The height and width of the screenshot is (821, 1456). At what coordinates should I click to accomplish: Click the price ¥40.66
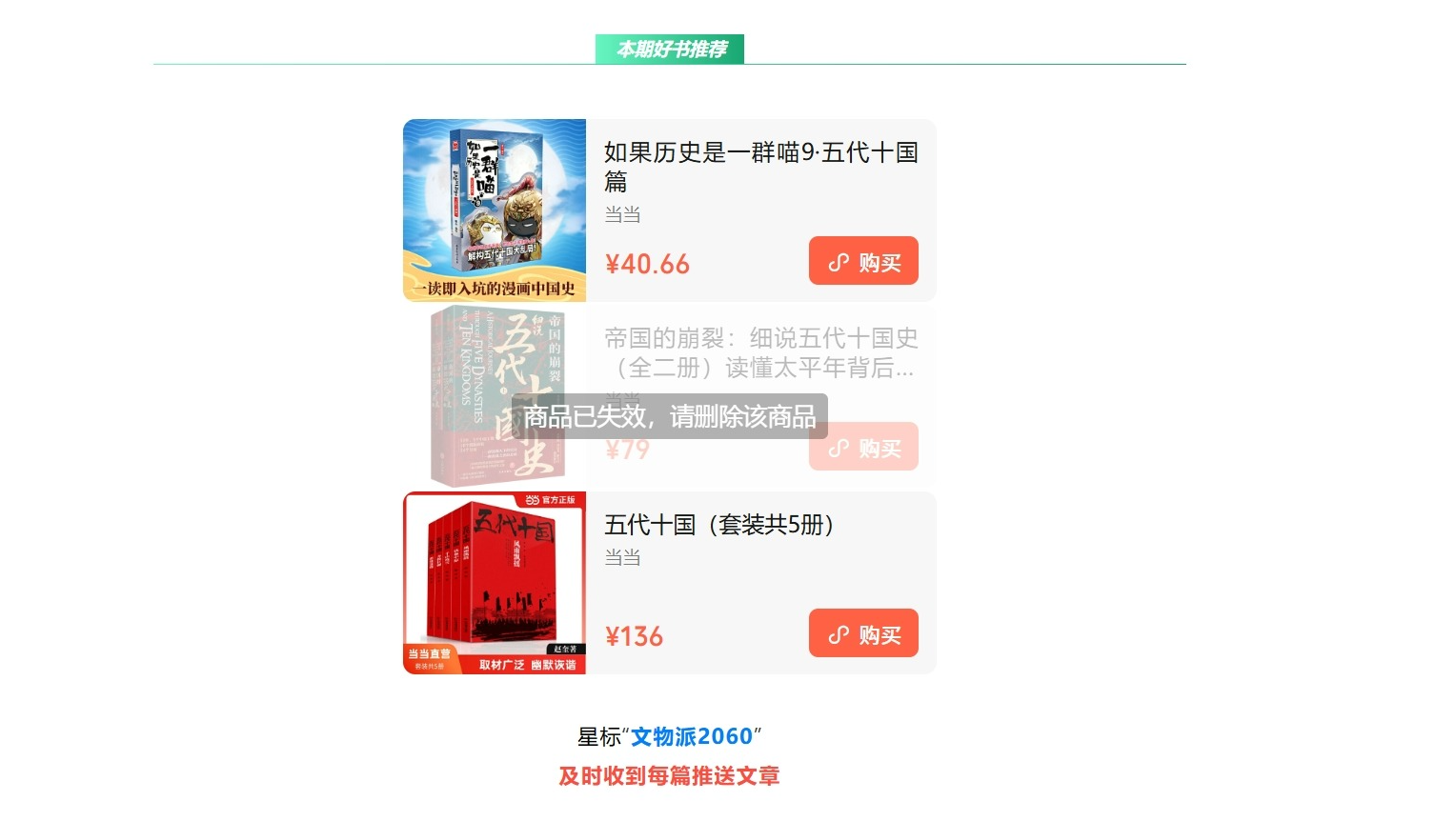pyautogui.click(x=647, y=264)
